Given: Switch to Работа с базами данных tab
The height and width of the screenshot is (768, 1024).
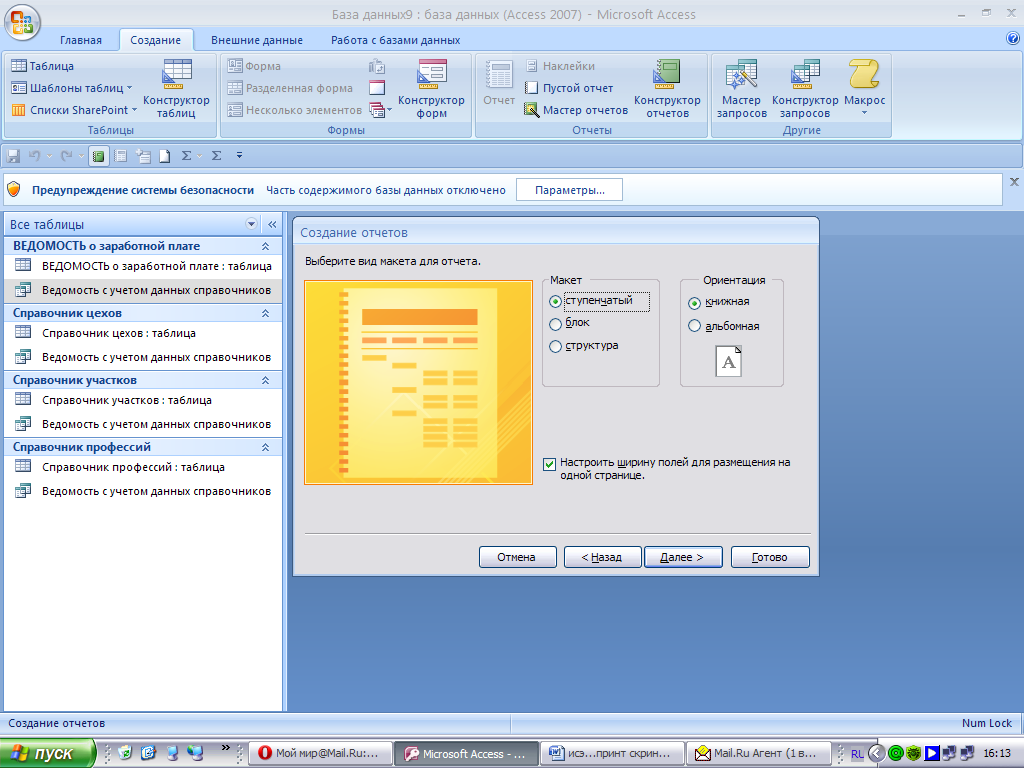Looking at the screenshot, I should coord(395,40).
